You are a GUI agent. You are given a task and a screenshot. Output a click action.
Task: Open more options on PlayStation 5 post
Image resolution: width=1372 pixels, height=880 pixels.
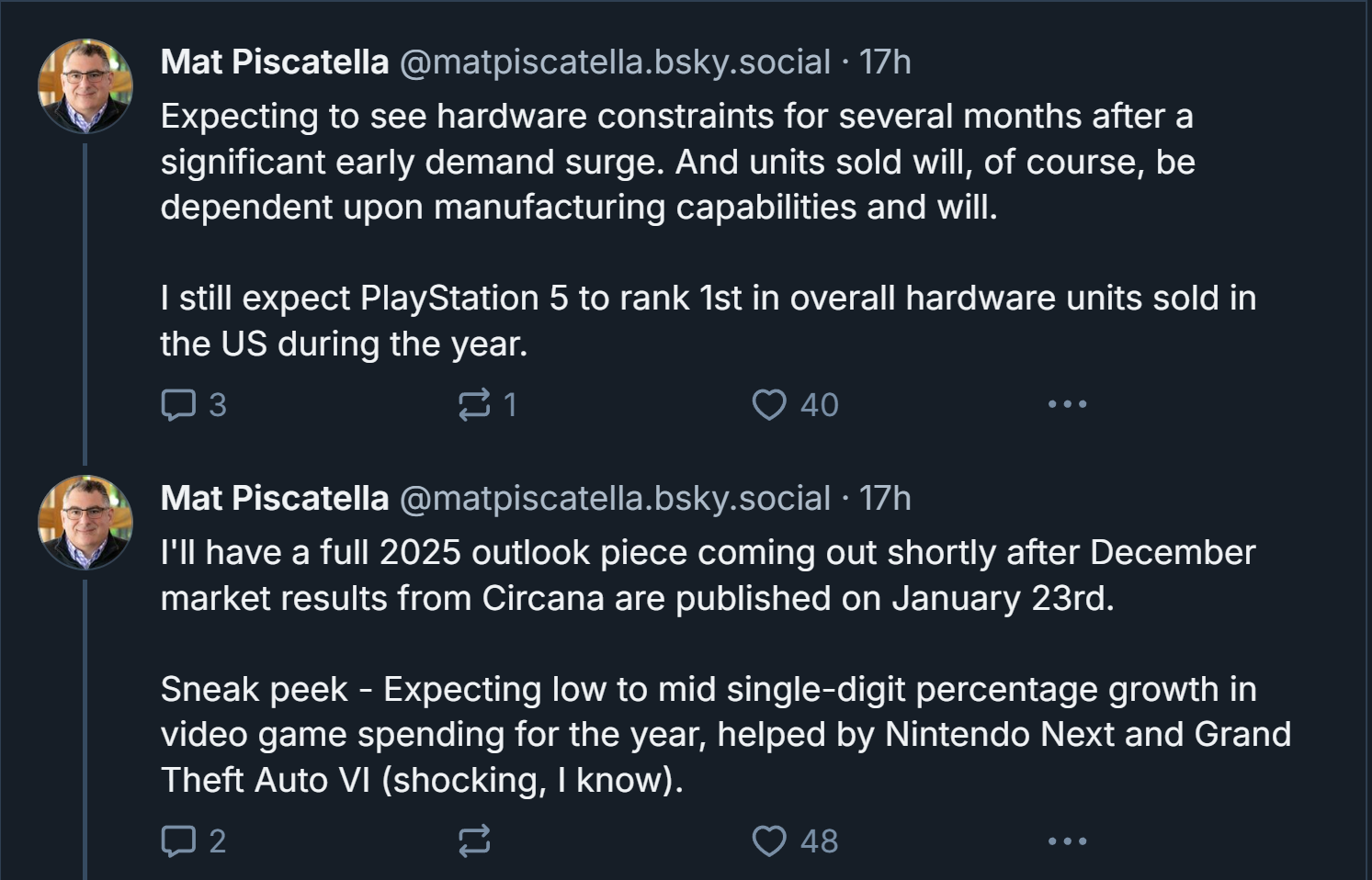pos(1067,404)
